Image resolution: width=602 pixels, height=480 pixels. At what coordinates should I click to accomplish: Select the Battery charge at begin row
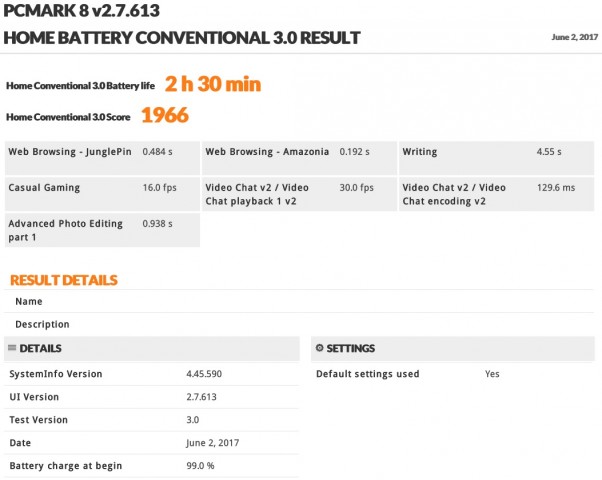(150, 466)
